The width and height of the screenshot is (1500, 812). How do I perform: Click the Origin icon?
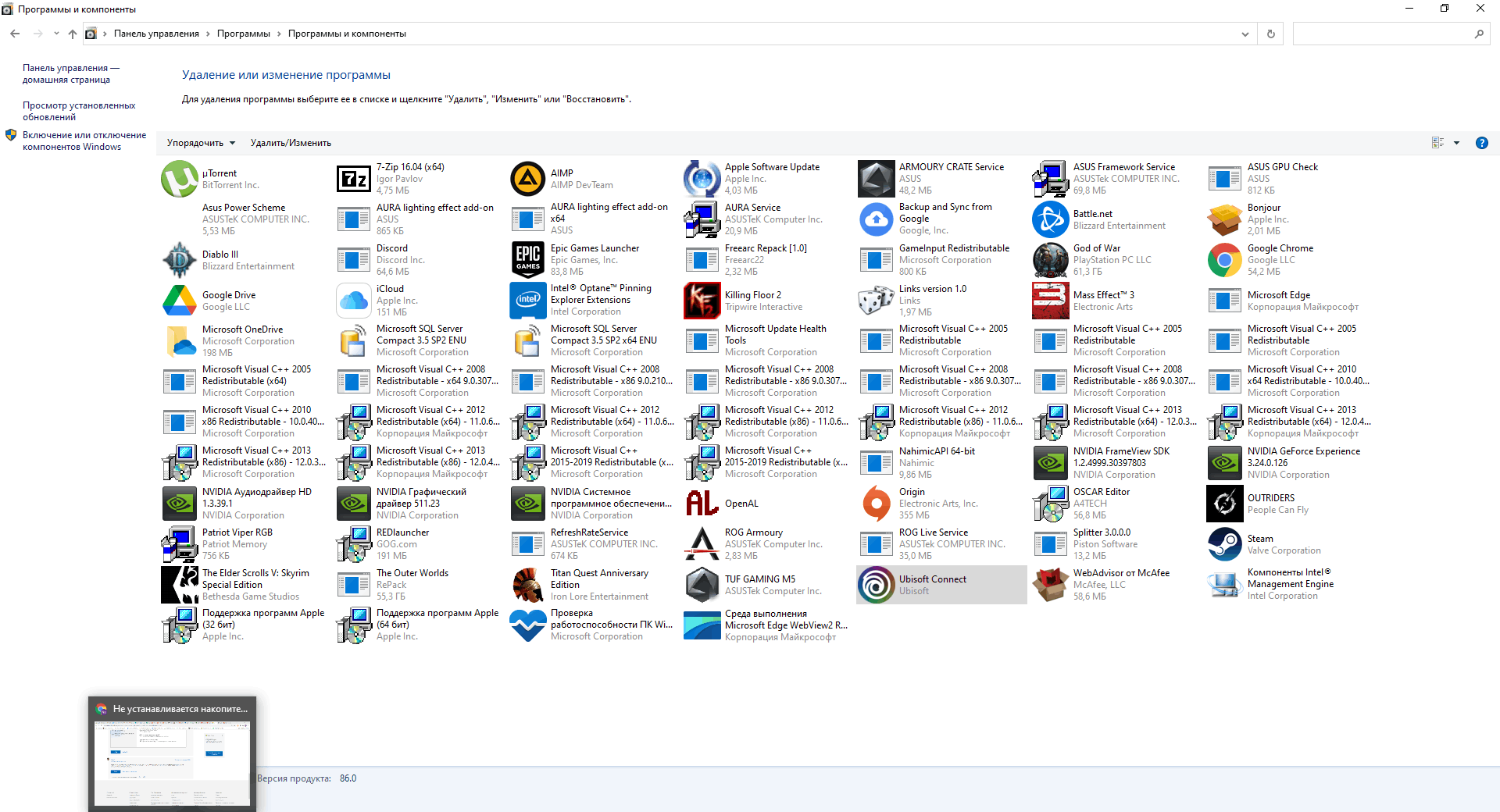(877, 504)
